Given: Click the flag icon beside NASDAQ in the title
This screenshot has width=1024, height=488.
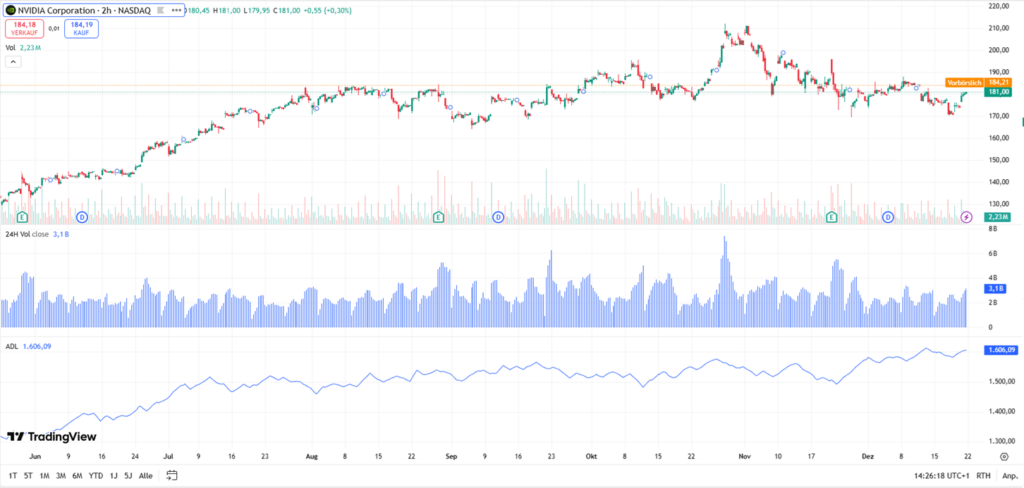Looking at the screenshot, I should pyautogui.click(x=160, y=10).
